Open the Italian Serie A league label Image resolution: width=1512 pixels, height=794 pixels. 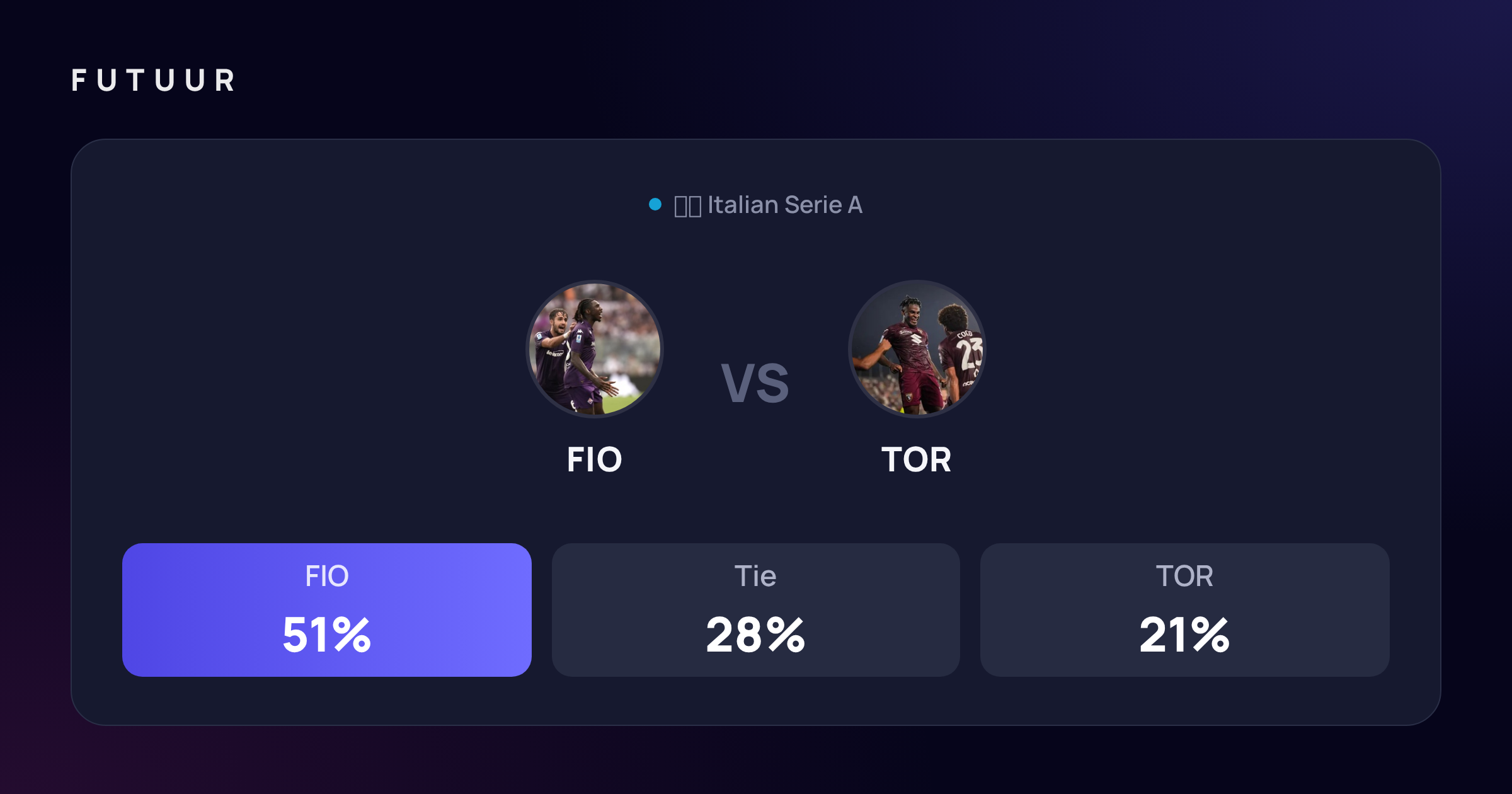point(785,205)
